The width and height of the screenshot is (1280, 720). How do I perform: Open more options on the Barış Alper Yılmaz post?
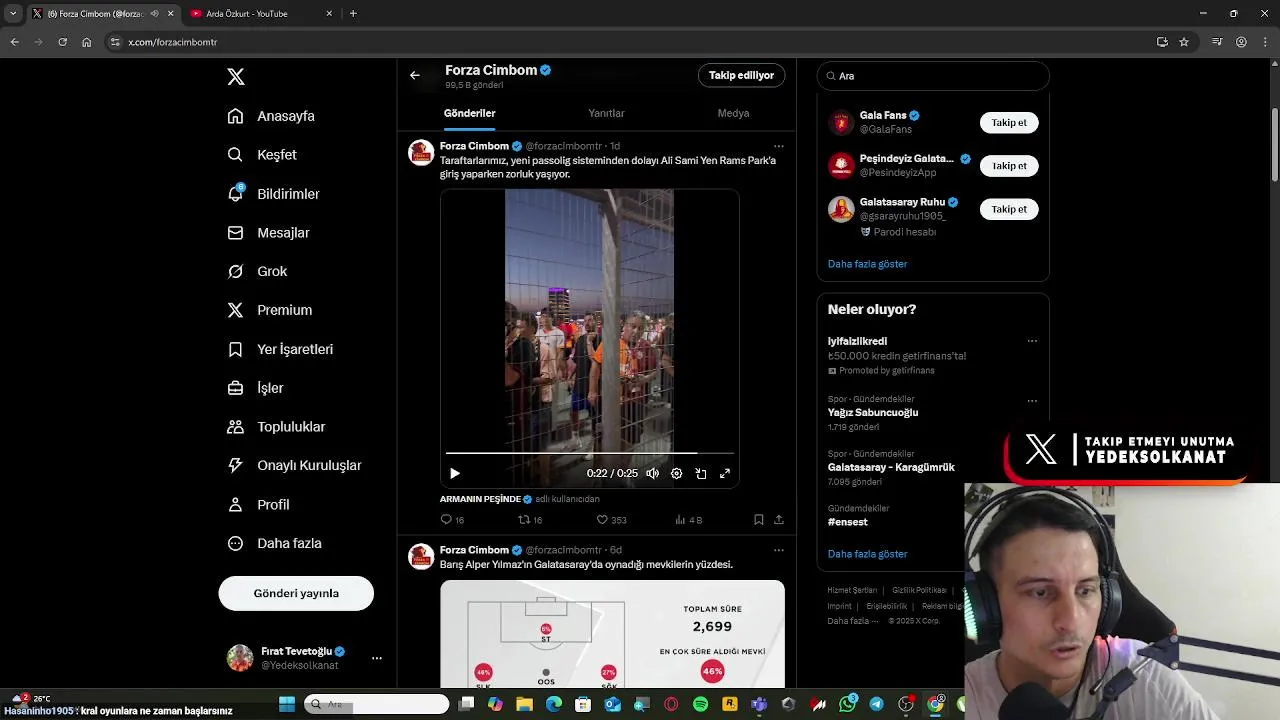[x=779, y=550]
